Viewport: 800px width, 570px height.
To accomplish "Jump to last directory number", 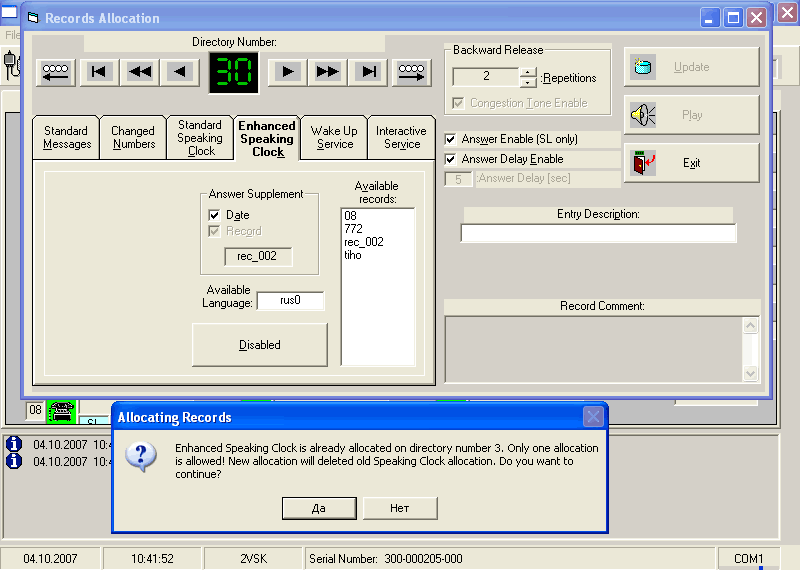I will coord(369,71).
